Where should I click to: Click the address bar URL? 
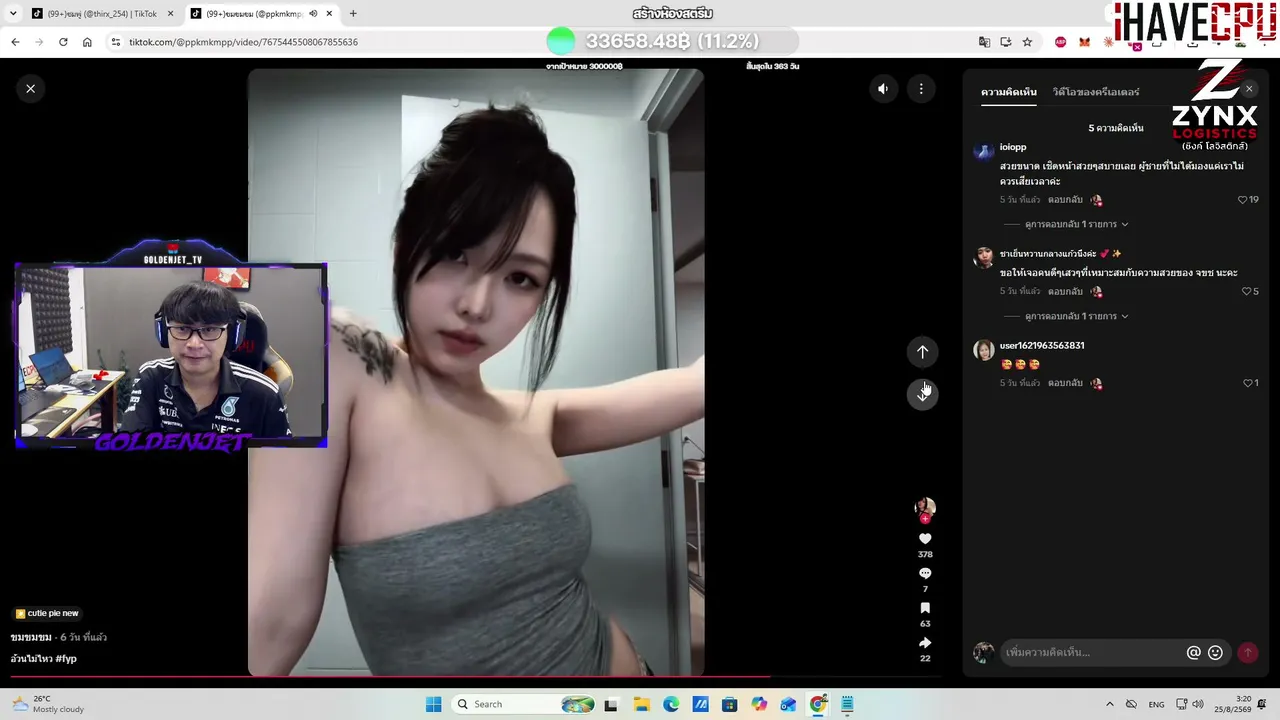243,42
